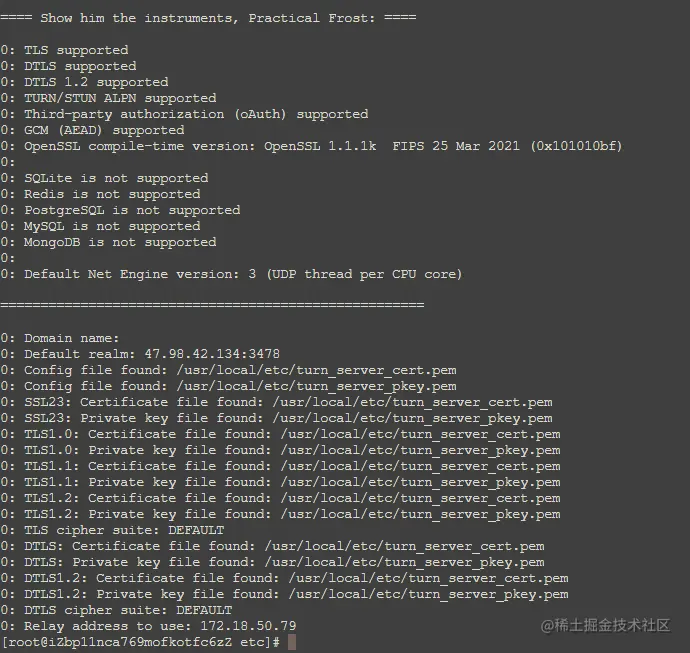Click the terminal cursor block after the prompt
Viewport: 690px width, 653px height.
[x=292, y=642]
